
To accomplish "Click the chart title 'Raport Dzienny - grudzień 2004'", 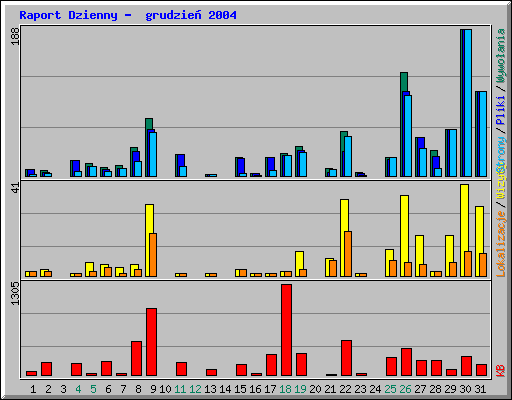I will 128,15.
